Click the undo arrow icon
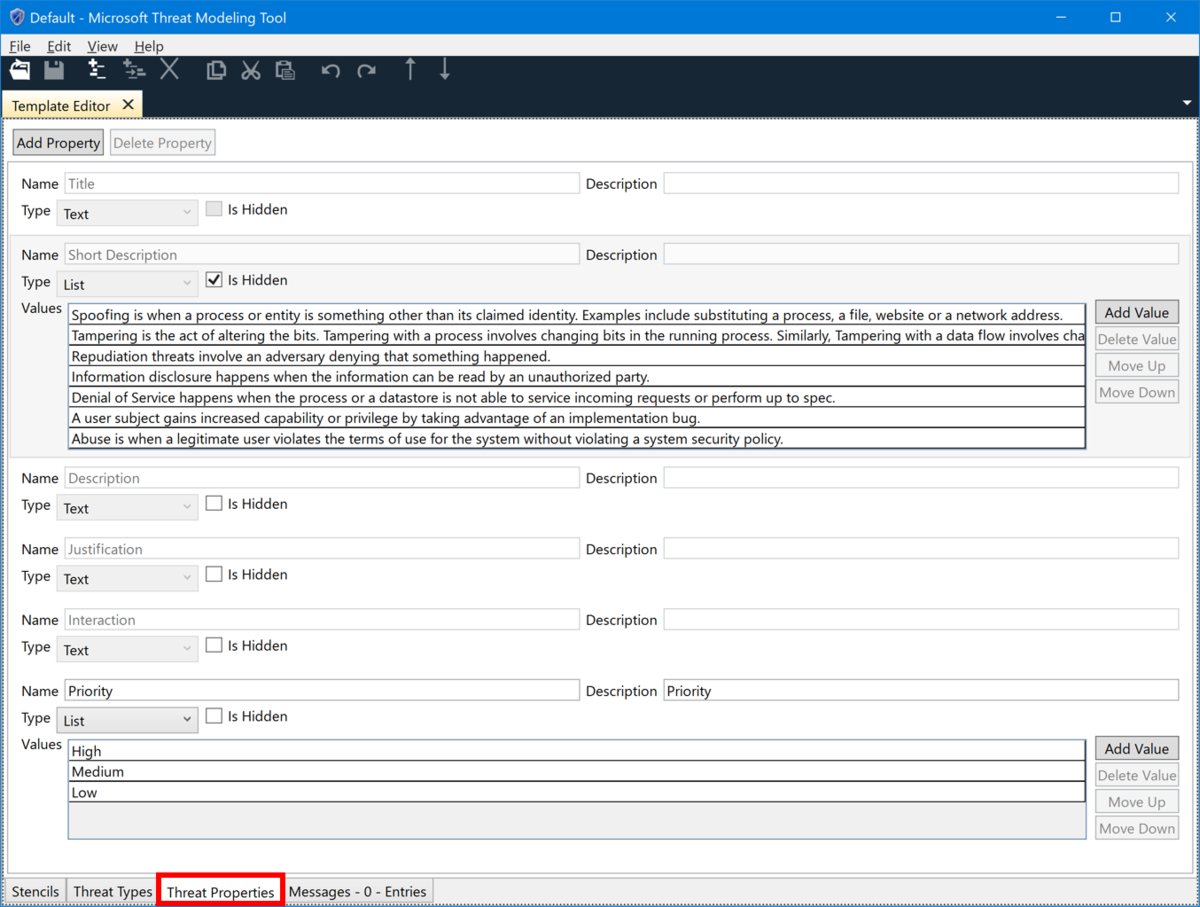The width and height of the screenshot is (1200, 907). click(x=331, y=71)
